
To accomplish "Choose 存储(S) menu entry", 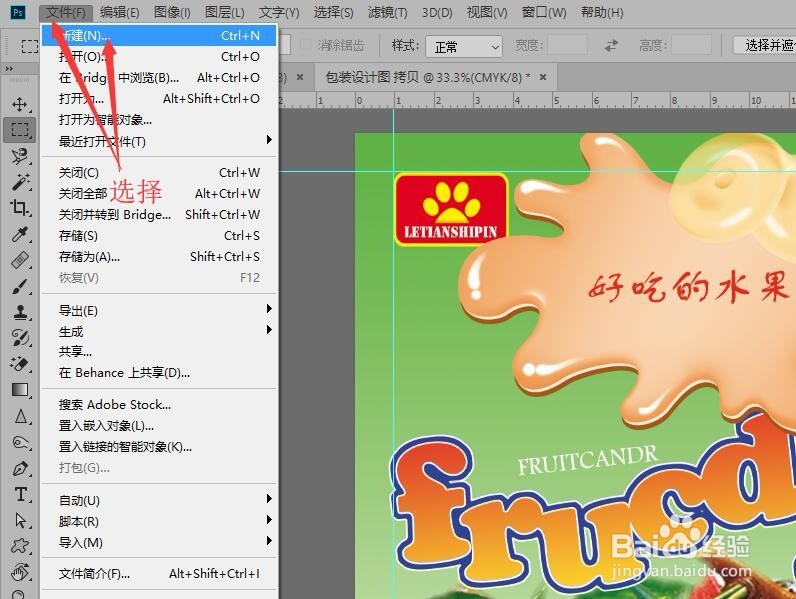I will click(x=159, y=236).
